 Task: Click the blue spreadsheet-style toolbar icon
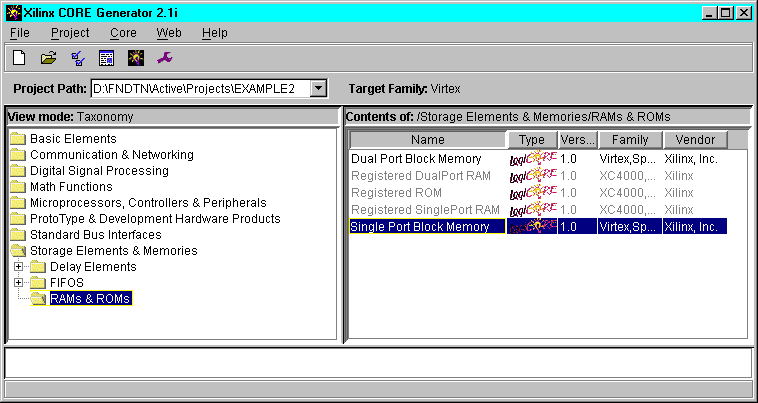click(x=106, y=58)
